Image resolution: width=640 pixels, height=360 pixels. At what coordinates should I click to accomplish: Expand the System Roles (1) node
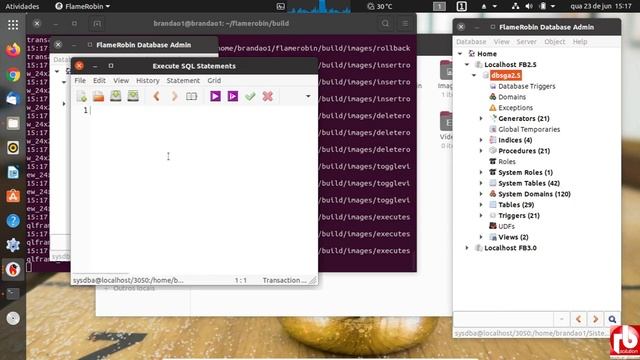pyautogui.click(x=481, y=172)
